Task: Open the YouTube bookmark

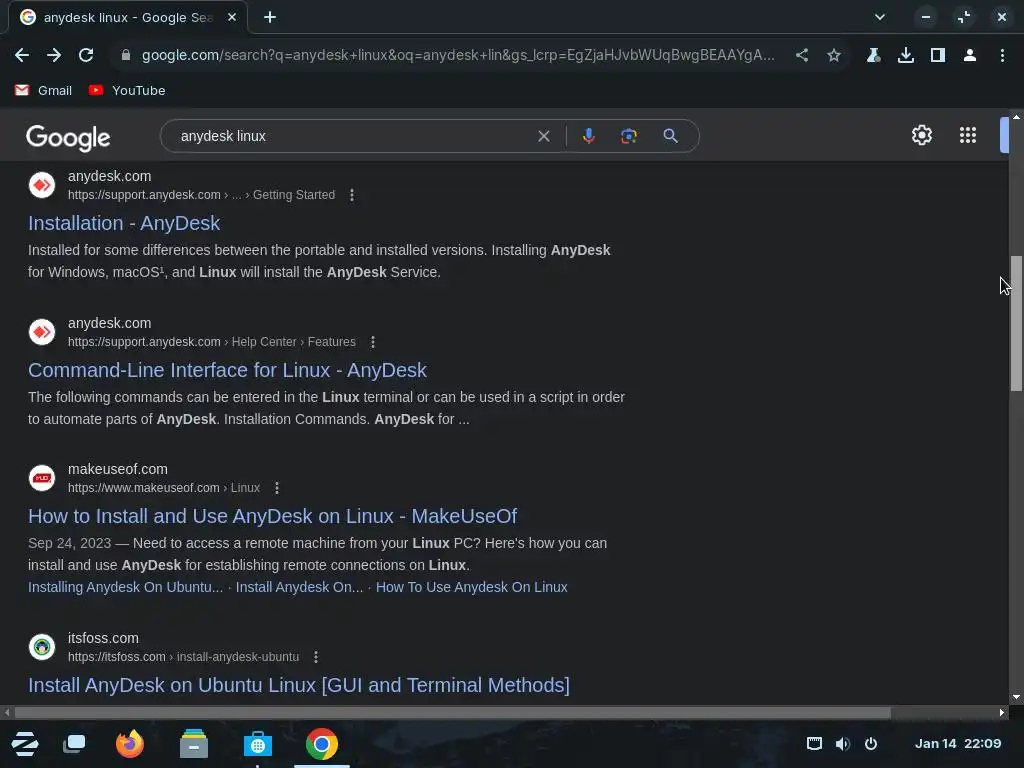Action: 127,90
